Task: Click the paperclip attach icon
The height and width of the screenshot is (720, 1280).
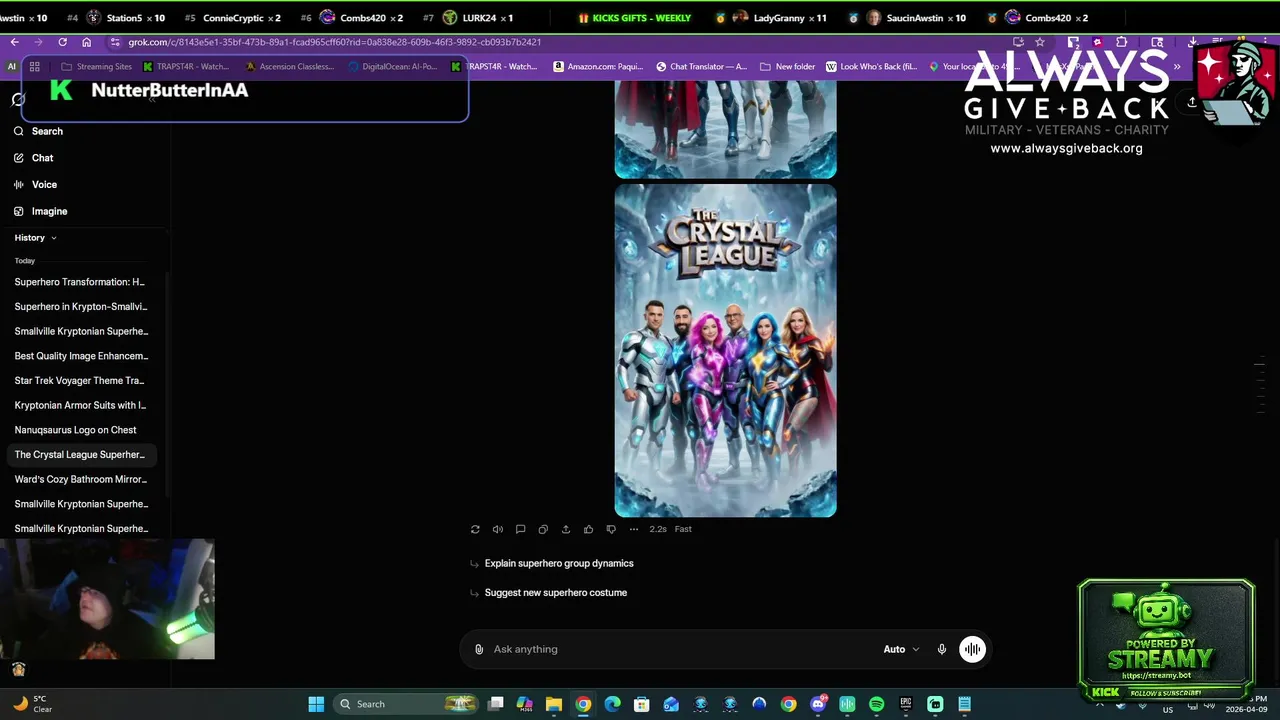Action: tap(479, 649)
